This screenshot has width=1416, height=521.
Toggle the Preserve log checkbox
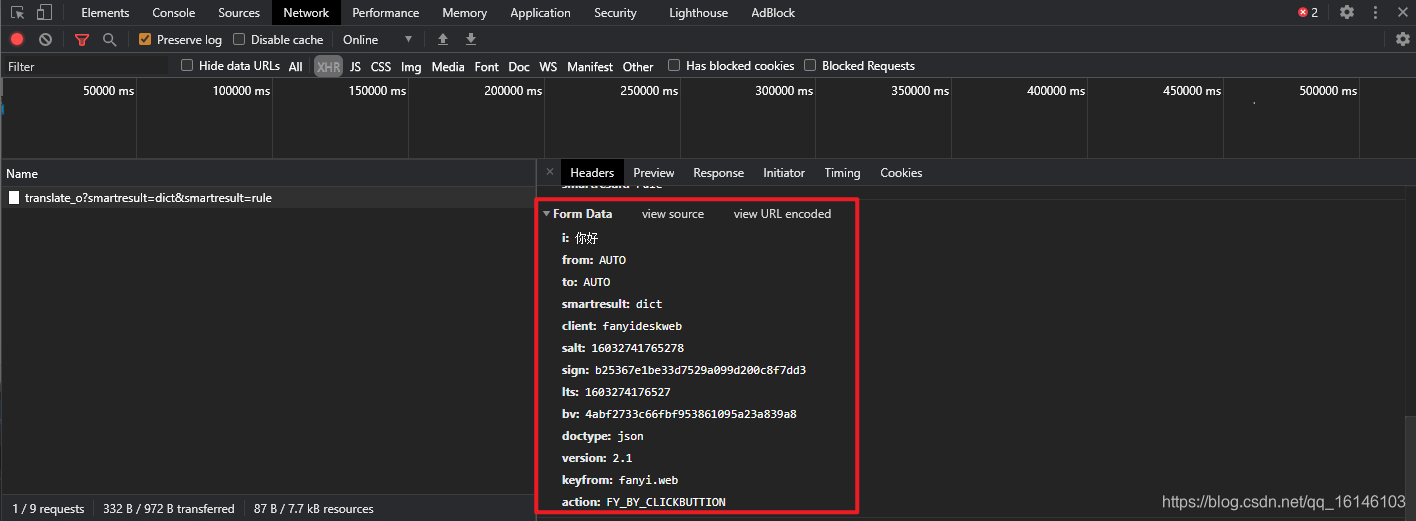145,39
